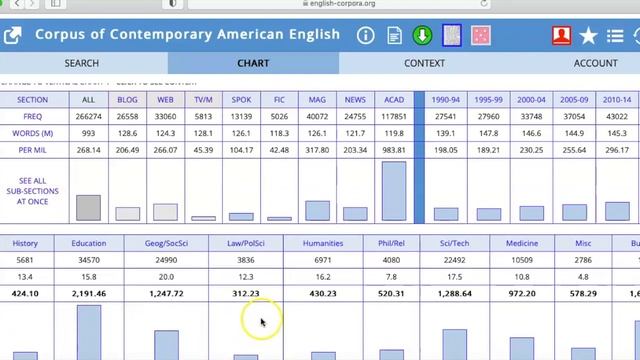The height and width of the screenshot is (360, 640).
Task: Click SEE ALL SUB-SECTIONS AT ONCE link
Action: [33, 191]
